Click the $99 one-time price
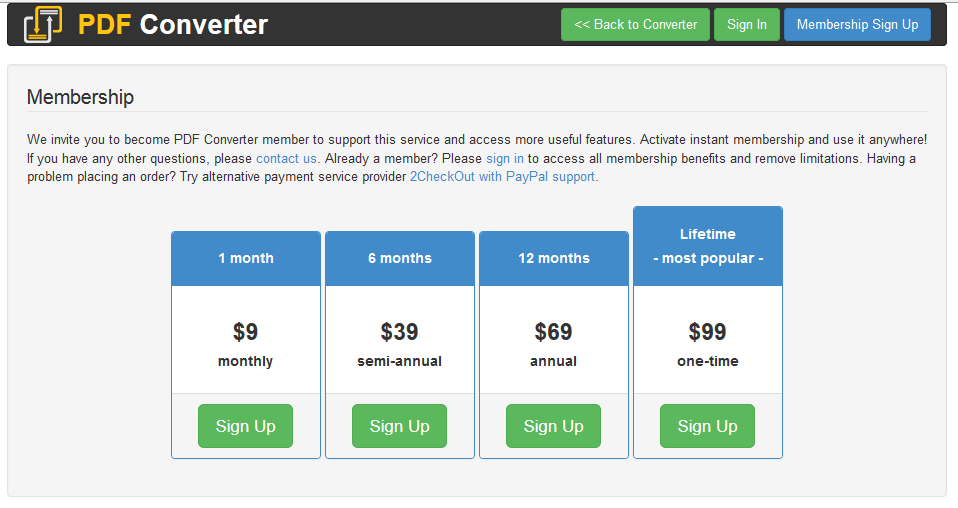The width and height of the screenshot is (958, 508). pos(707,332)
